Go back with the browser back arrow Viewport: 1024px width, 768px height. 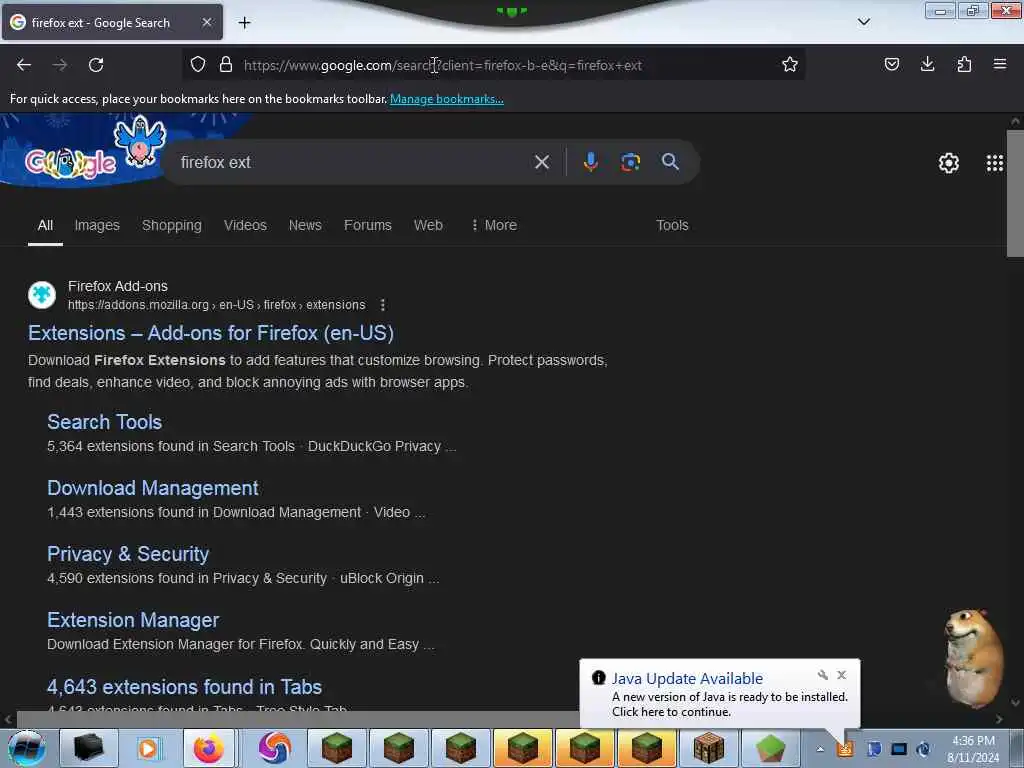pos(24,65)
